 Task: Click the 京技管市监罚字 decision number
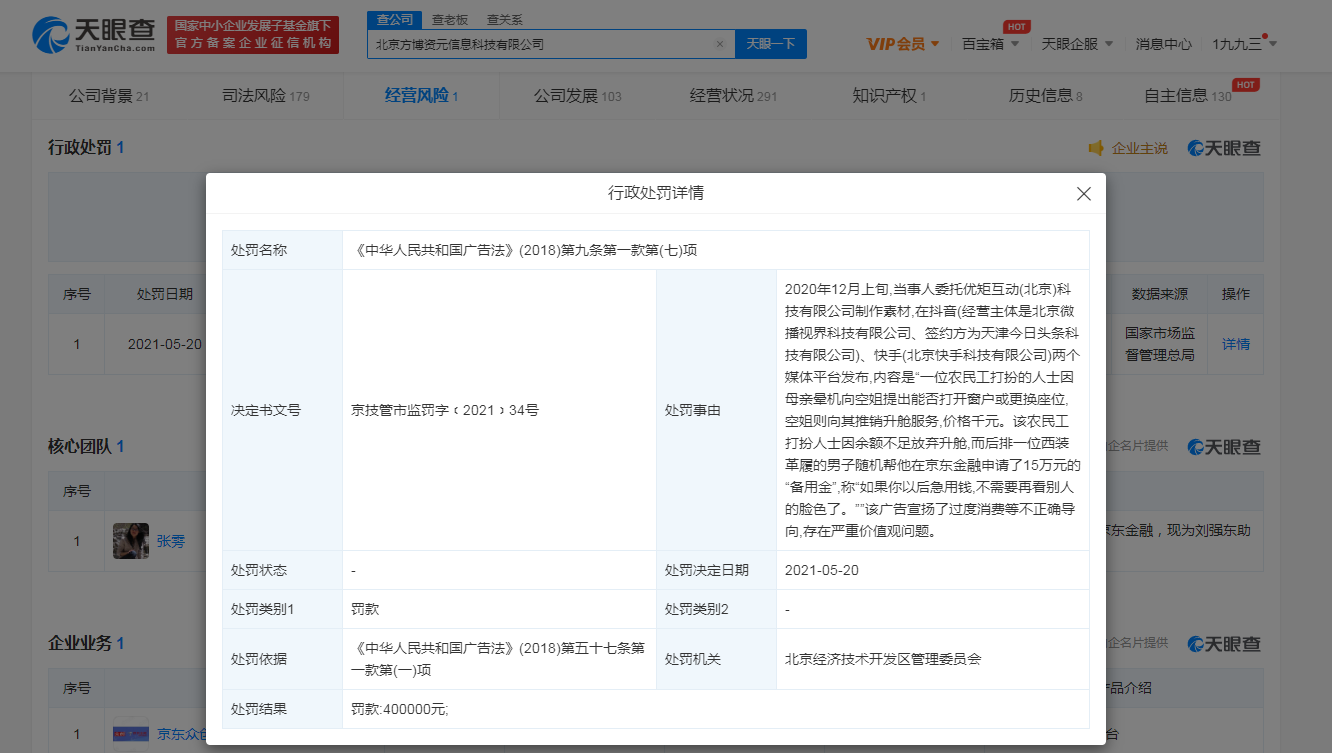click(x=445, y=410)
